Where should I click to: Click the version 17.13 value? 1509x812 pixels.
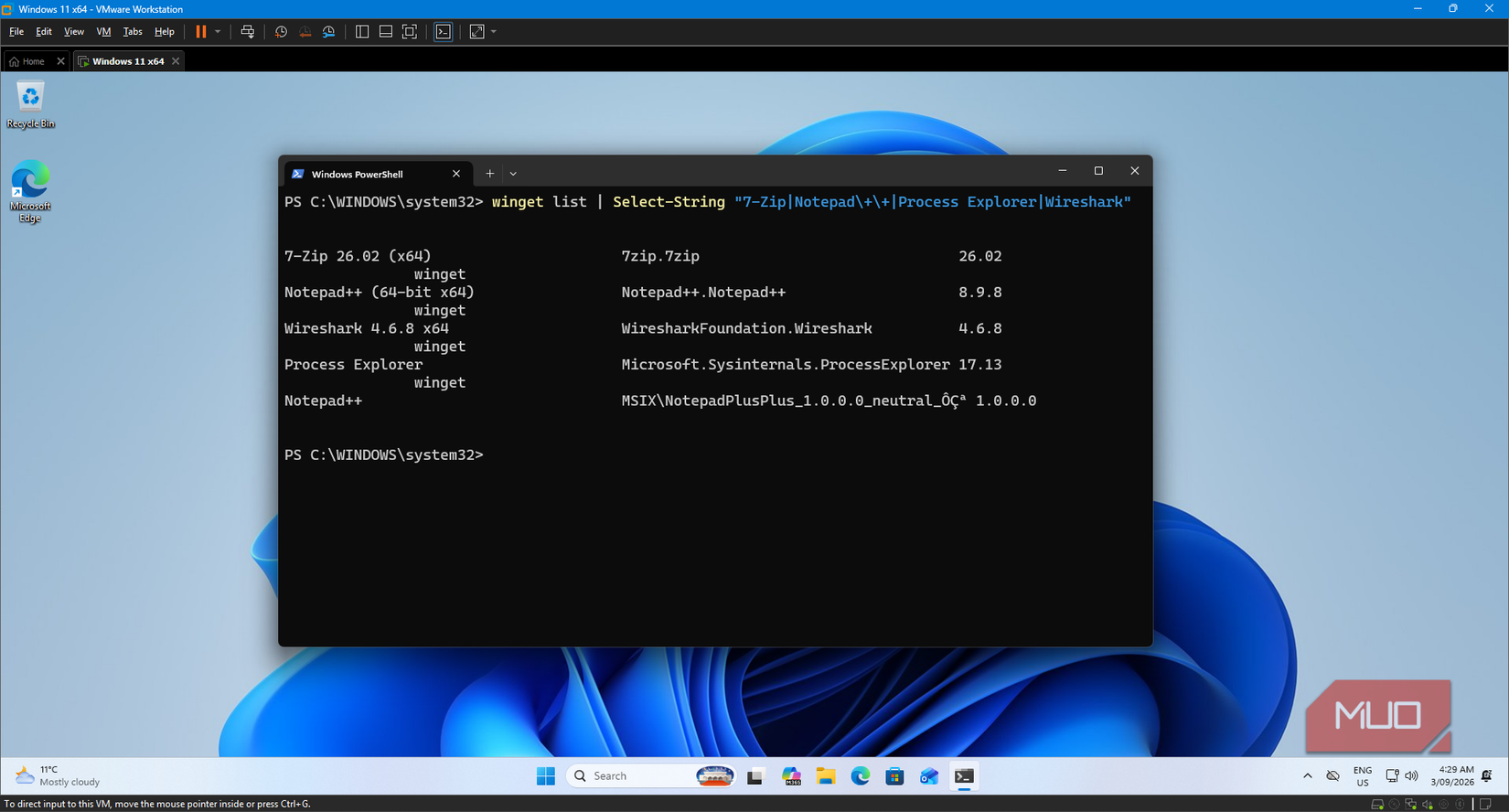click(x=980, y=365)
